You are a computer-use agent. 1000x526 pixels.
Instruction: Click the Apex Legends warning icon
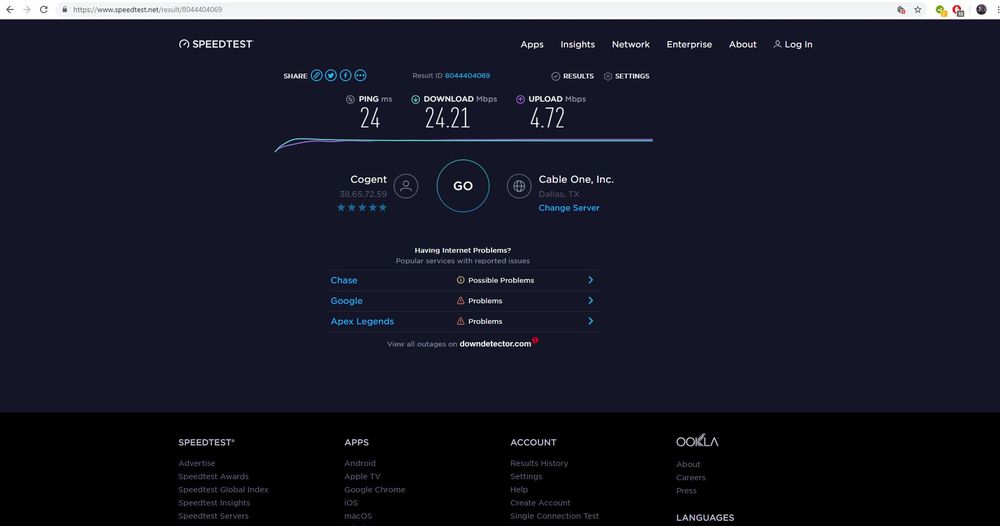[460, 321]
